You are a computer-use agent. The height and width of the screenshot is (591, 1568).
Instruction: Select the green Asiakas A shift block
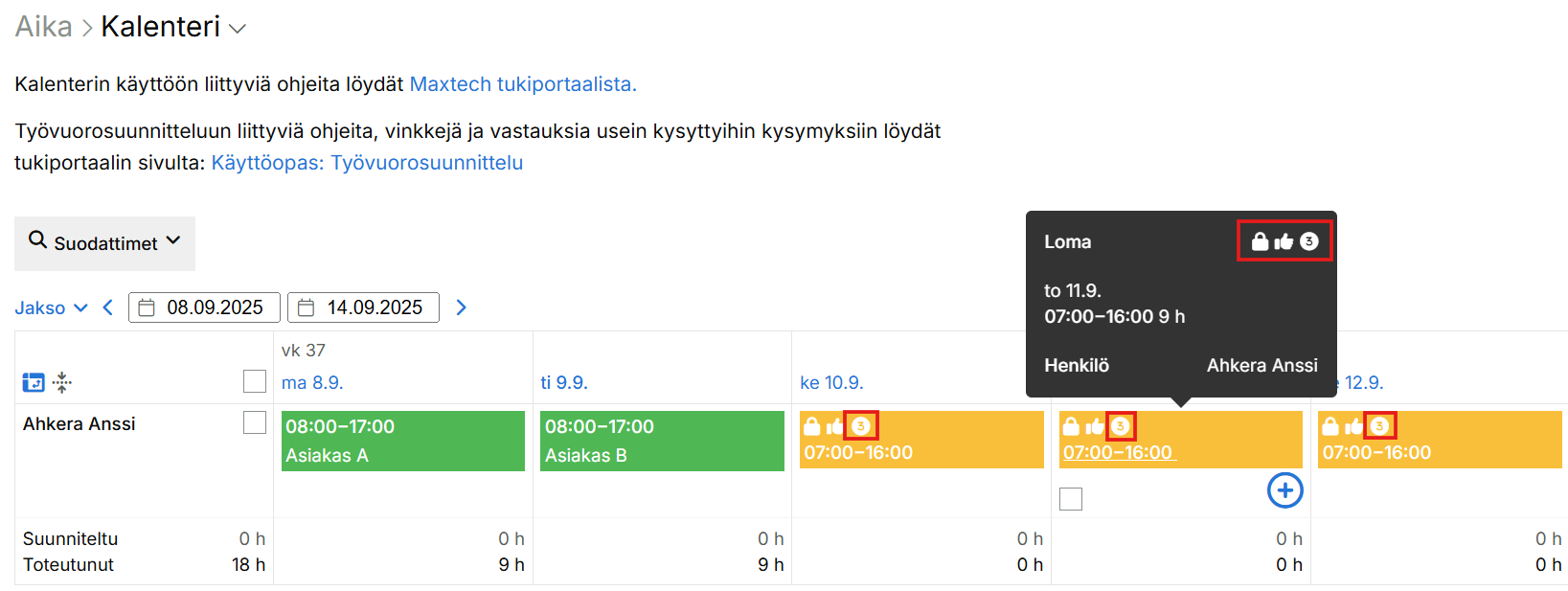pyautogui.click(x=402, y=441)
